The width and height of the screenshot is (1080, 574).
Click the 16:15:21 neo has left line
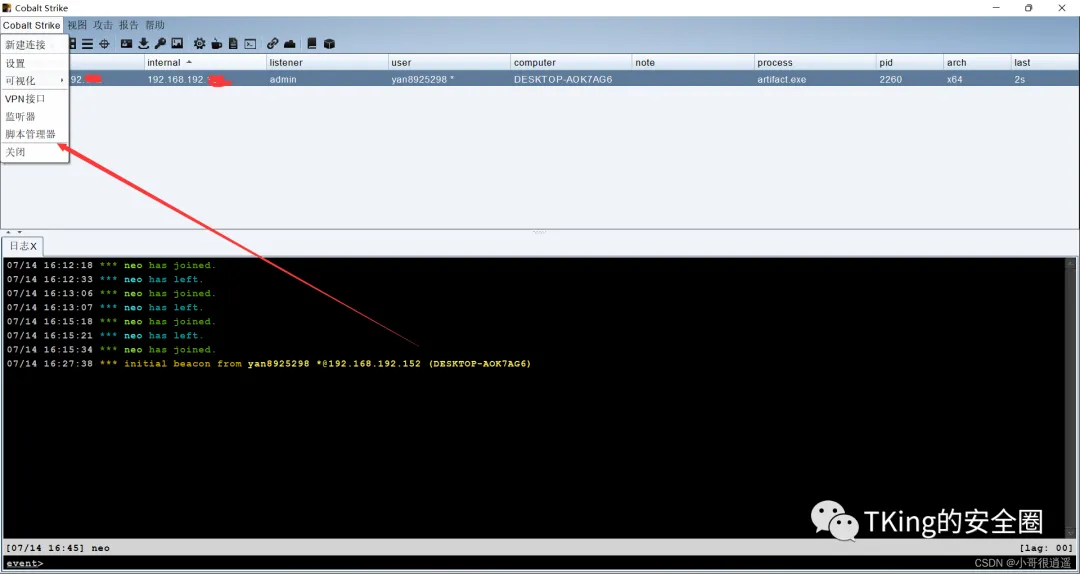click(x=105, y=336)
